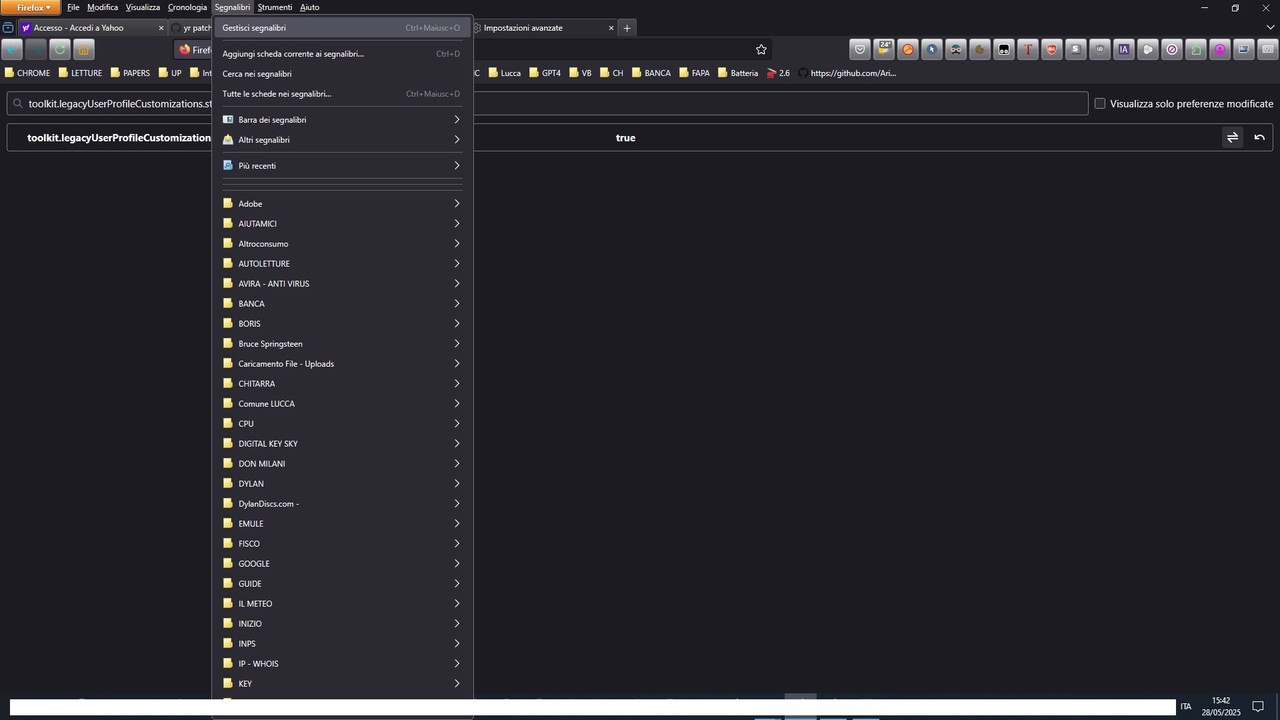Screen dimensions: 1280x720
Task: Click the green puzzle extension icon
Action: pyautogui.click(x=1196, y=49)
